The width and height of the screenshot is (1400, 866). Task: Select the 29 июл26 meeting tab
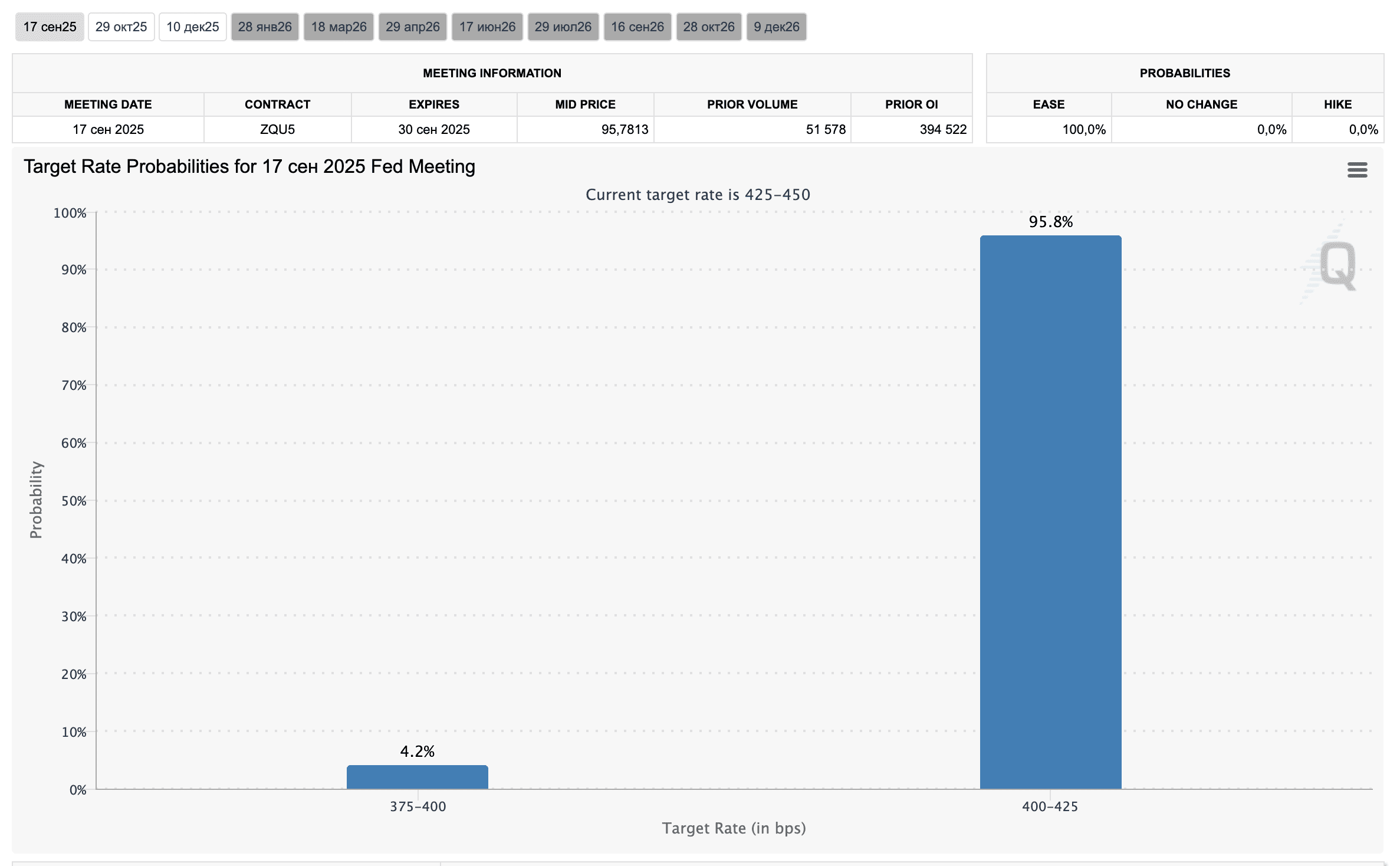click(563, 27)
